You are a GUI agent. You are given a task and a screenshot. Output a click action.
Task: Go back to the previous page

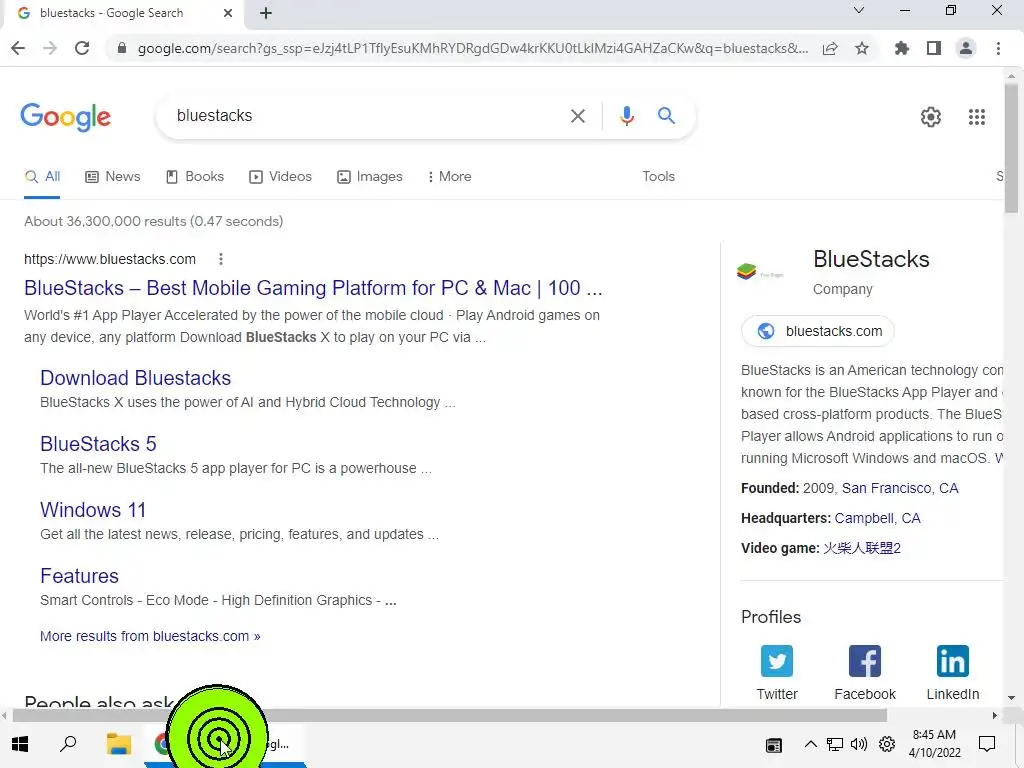pyautogui.click(x=18, y=48)
